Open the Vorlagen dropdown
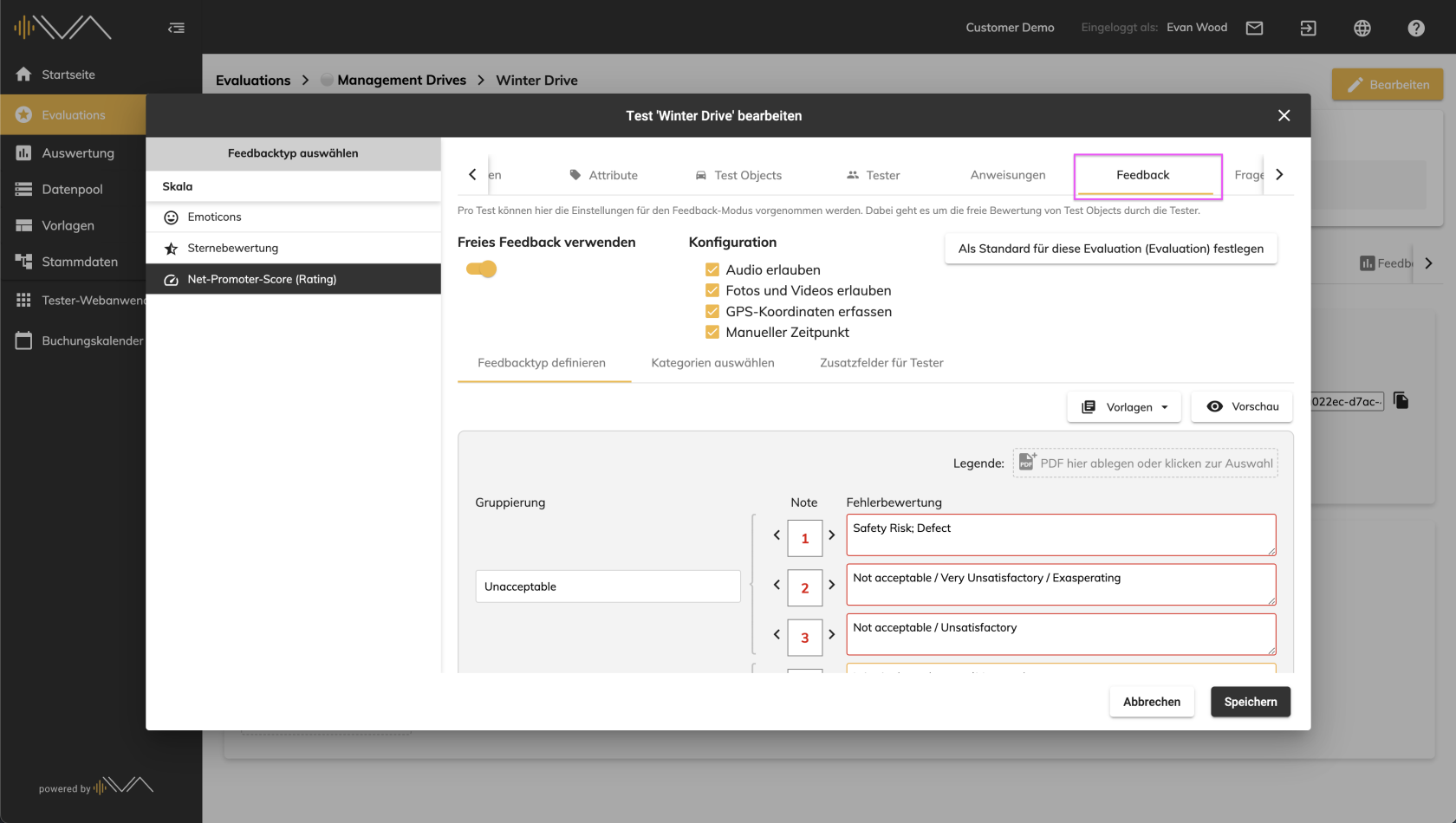The width and height of the screenshot is (1456, 823). (x=1124, y=407)
